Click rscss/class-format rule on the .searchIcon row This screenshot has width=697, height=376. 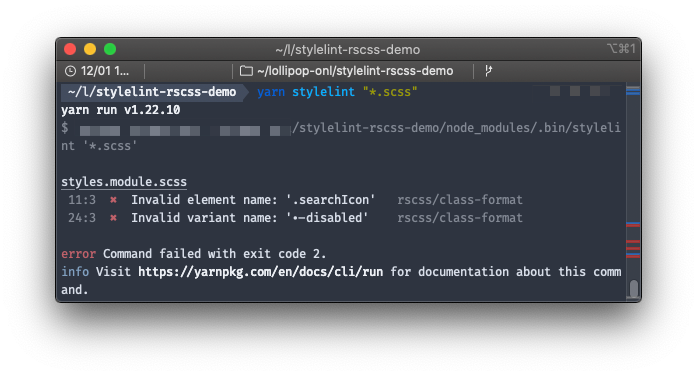pyautogui.click(x=460, y=200)
